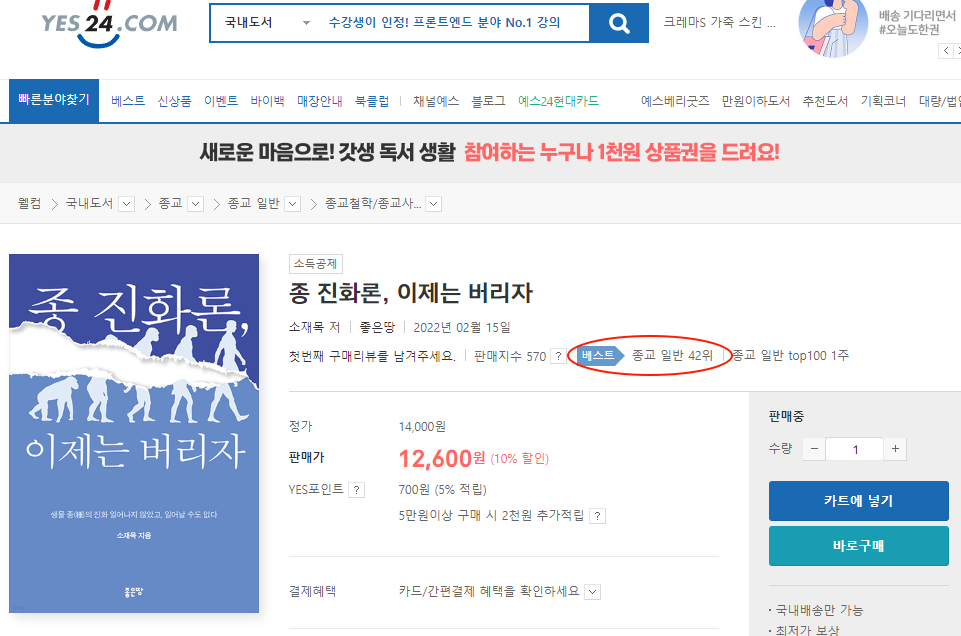Viewport: 961px width, 636px height.
Task: Open the 만원이하도서 menu
Action: (756, 101)
